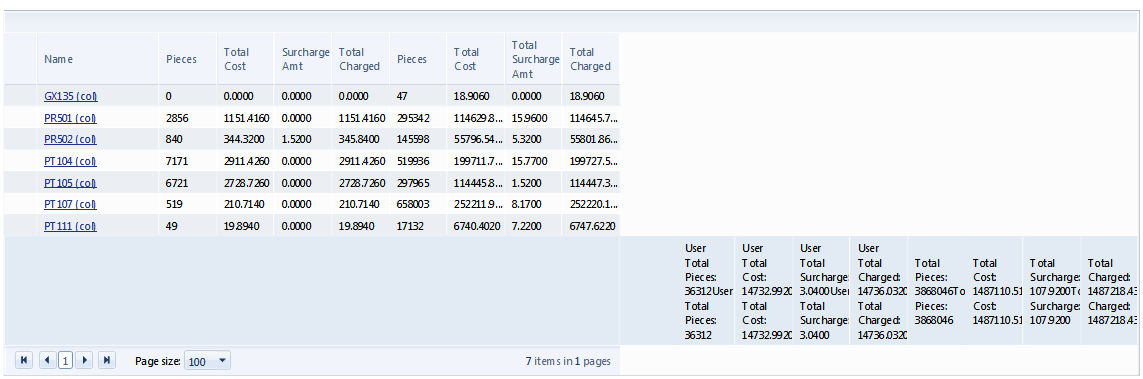Open the GX135 (col) link
This screenshot has height=379, width=1143.
click(x=71, y=95)
